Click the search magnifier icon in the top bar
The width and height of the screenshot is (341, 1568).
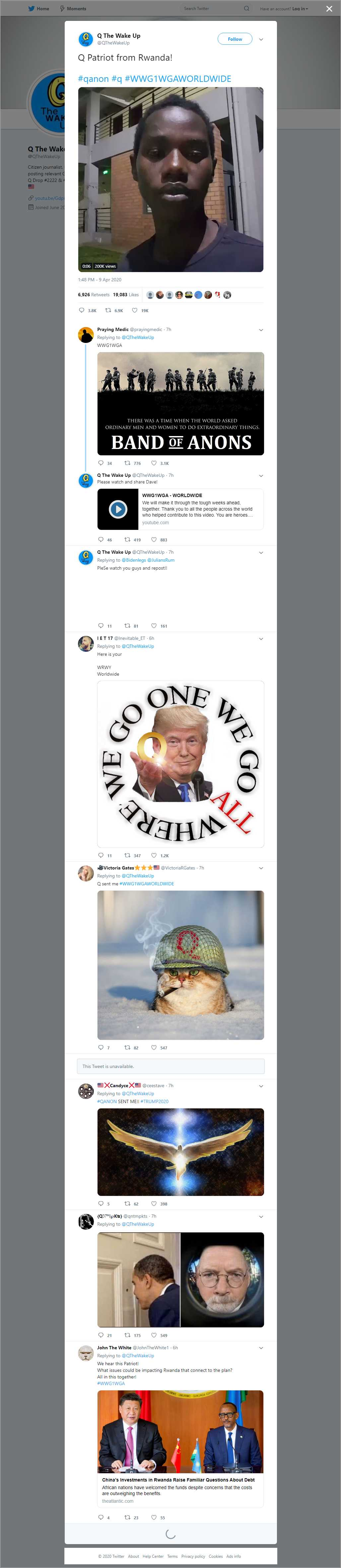pos(246,9)
